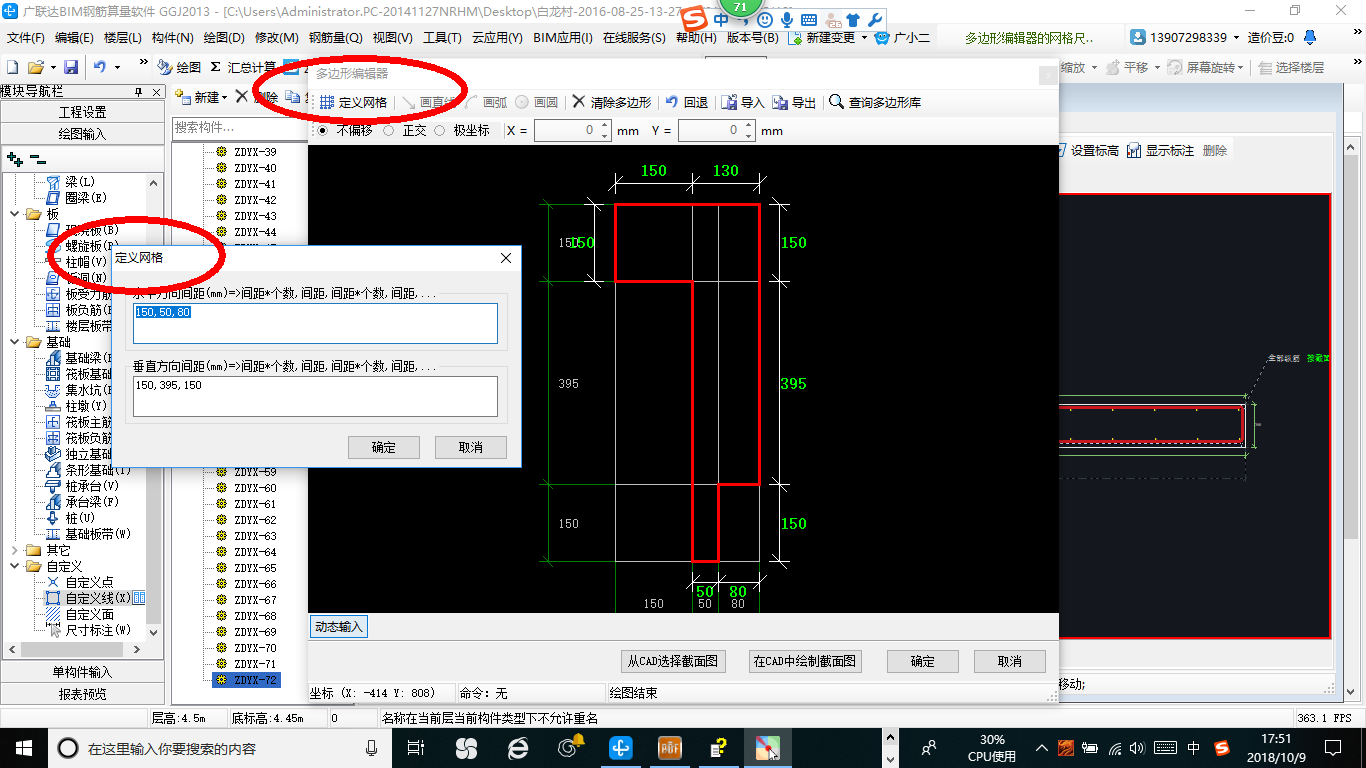Click vertical spacing field with 150,395,150
The width and height of the screenshot is (1366, 768).
[x=315, y=396]
